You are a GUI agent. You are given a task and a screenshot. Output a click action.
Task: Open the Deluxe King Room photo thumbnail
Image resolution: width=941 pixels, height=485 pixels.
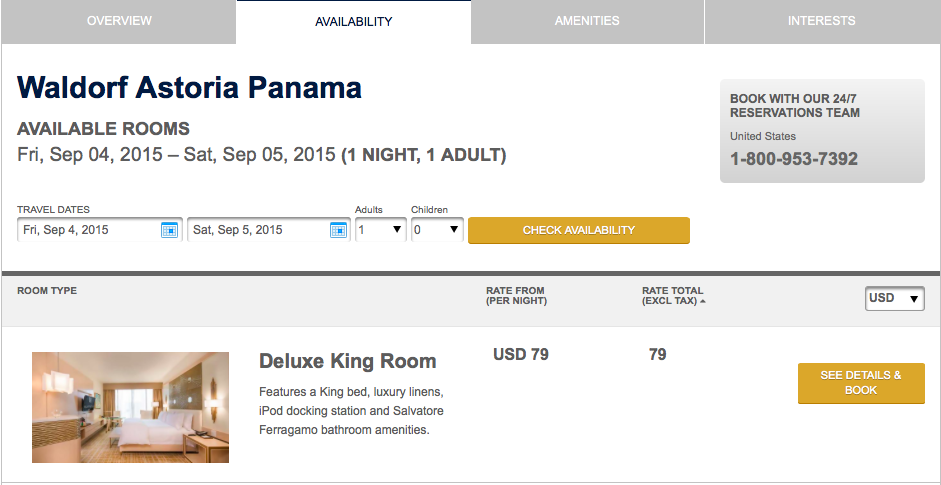point(130,407)
